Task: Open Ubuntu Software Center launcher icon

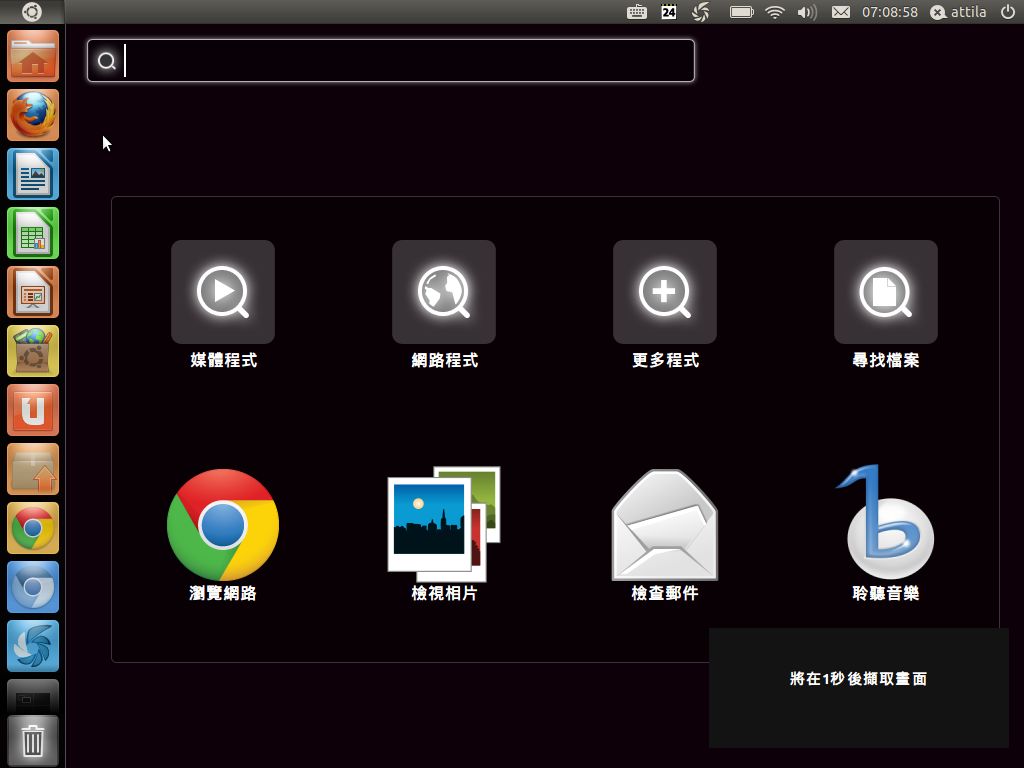Action: [x=33, y=351]
